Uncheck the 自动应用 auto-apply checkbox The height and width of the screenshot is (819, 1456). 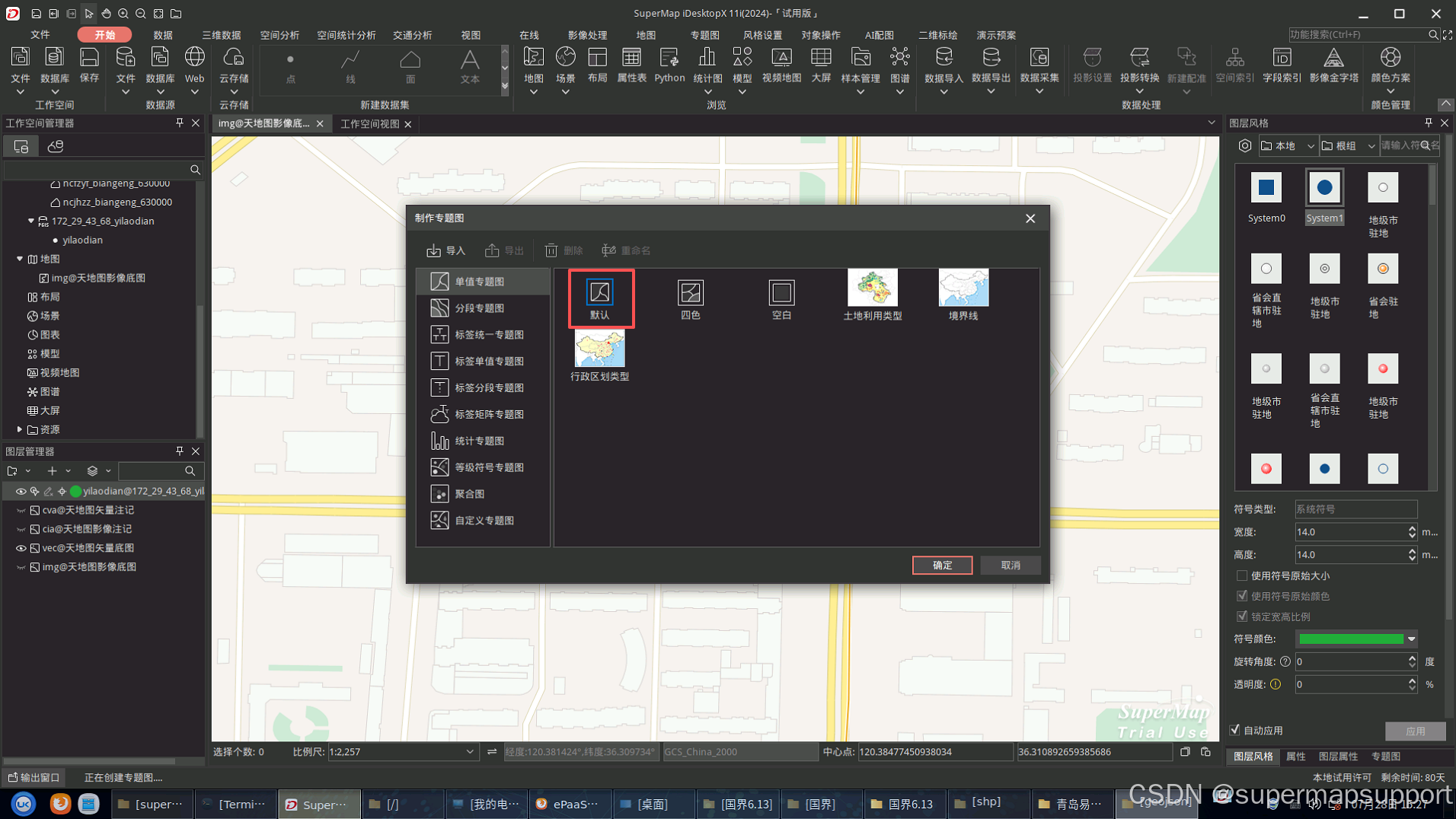[x=1235, y=731]
